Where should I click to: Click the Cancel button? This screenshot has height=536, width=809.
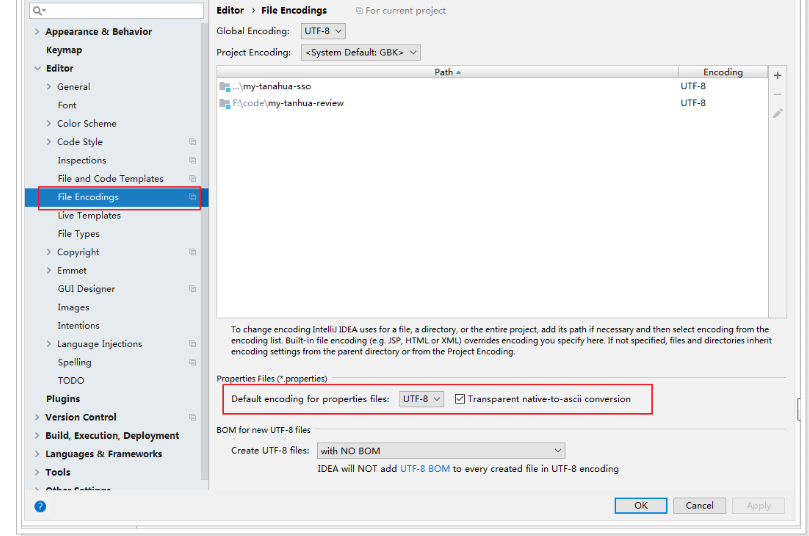[x=699, y=506]
